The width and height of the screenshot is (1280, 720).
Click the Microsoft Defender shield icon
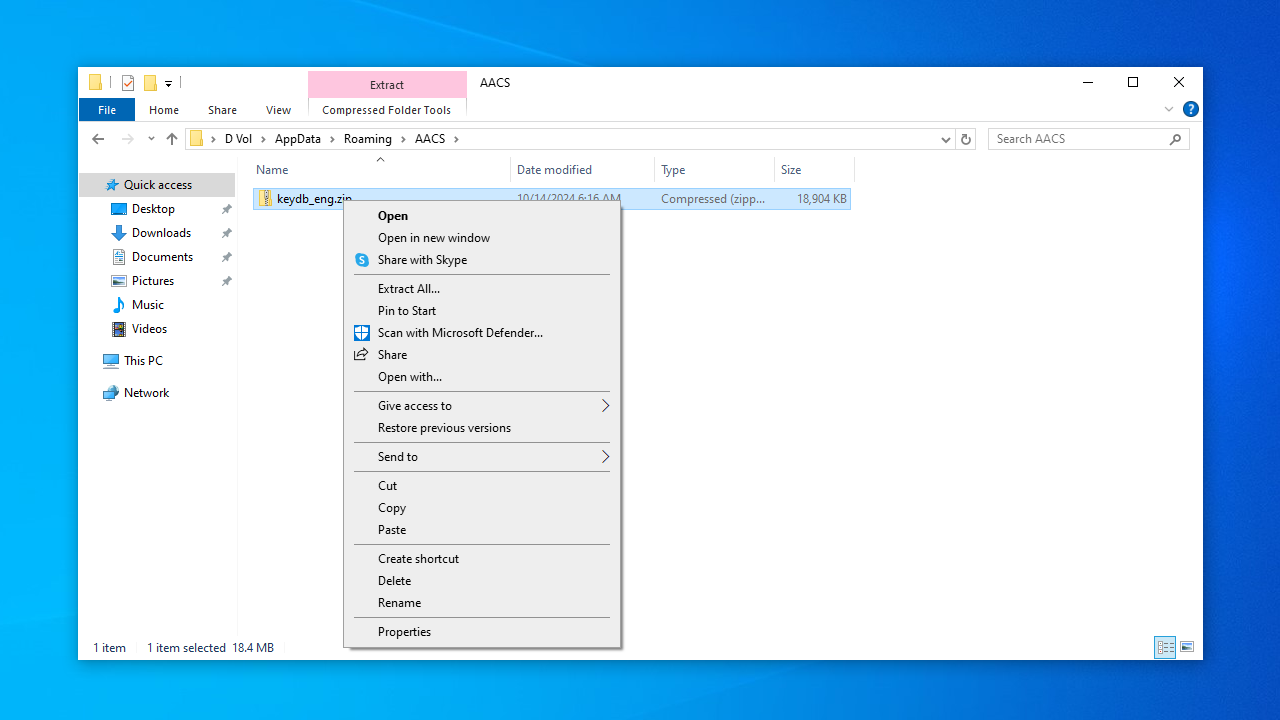pyautogui.click(x=362, y=333)
